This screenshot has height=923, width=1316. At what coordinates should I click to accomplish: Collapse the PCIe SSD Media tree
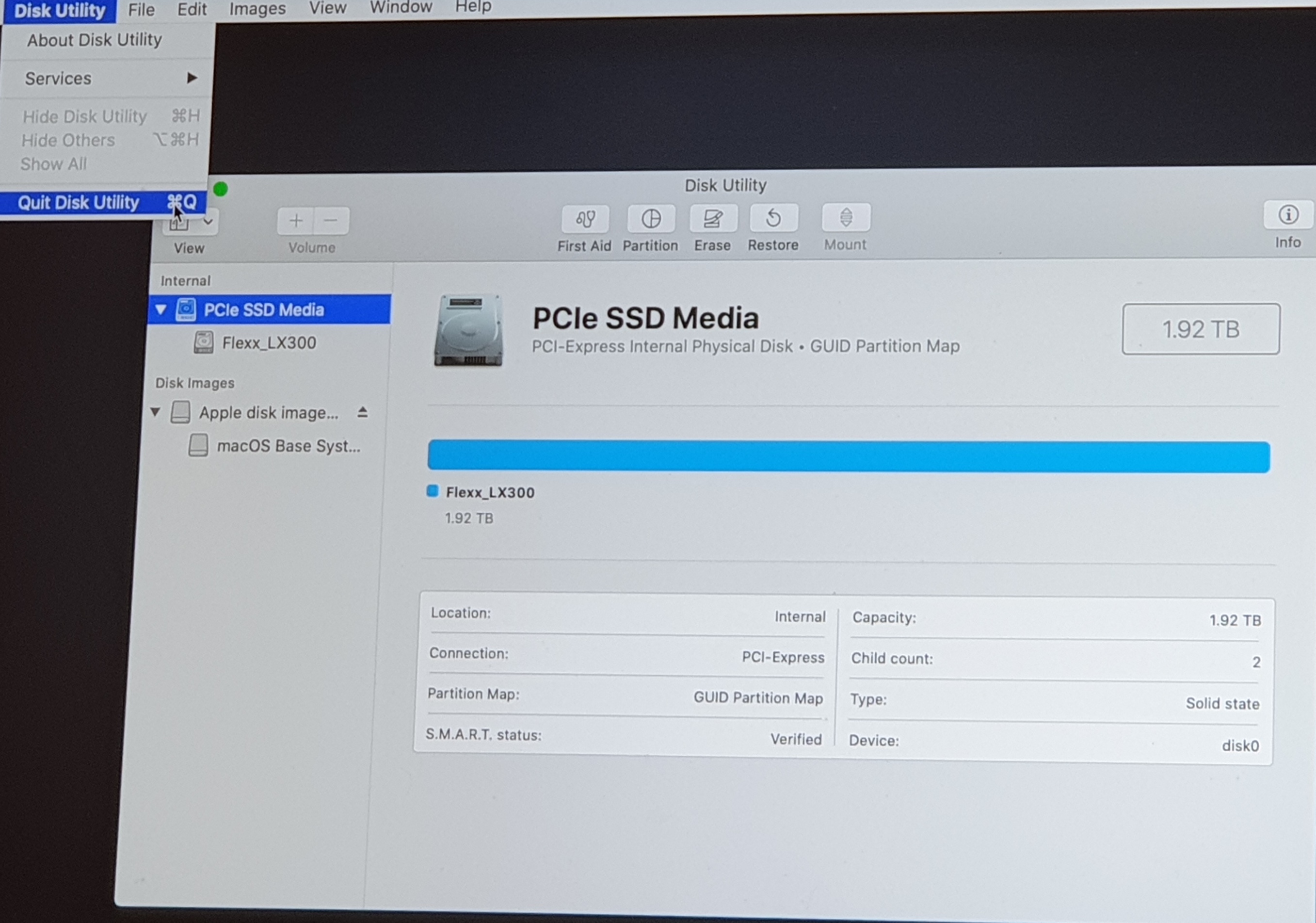point(160,309)
